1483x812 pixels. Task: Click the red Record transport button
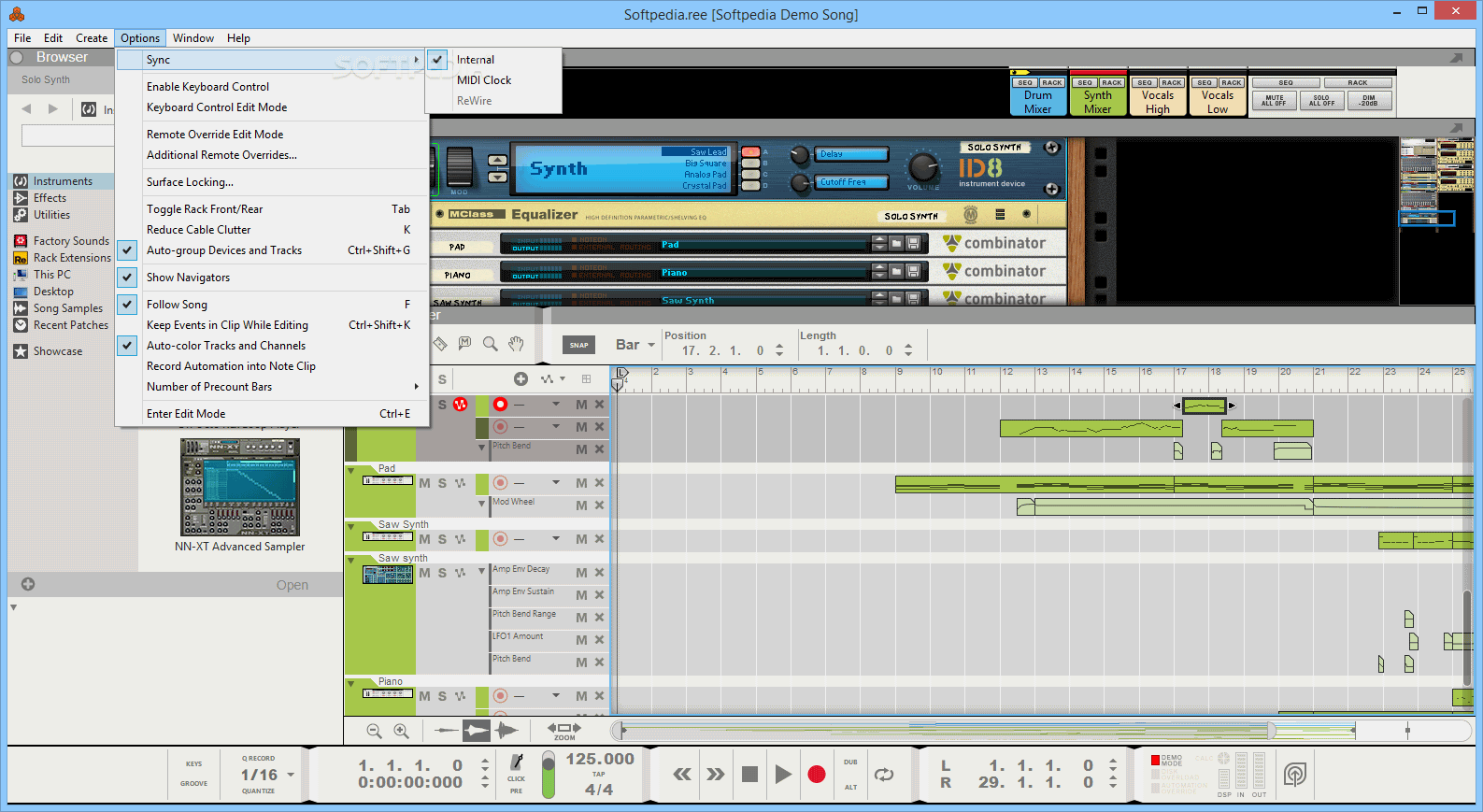(x=817, y=774)
